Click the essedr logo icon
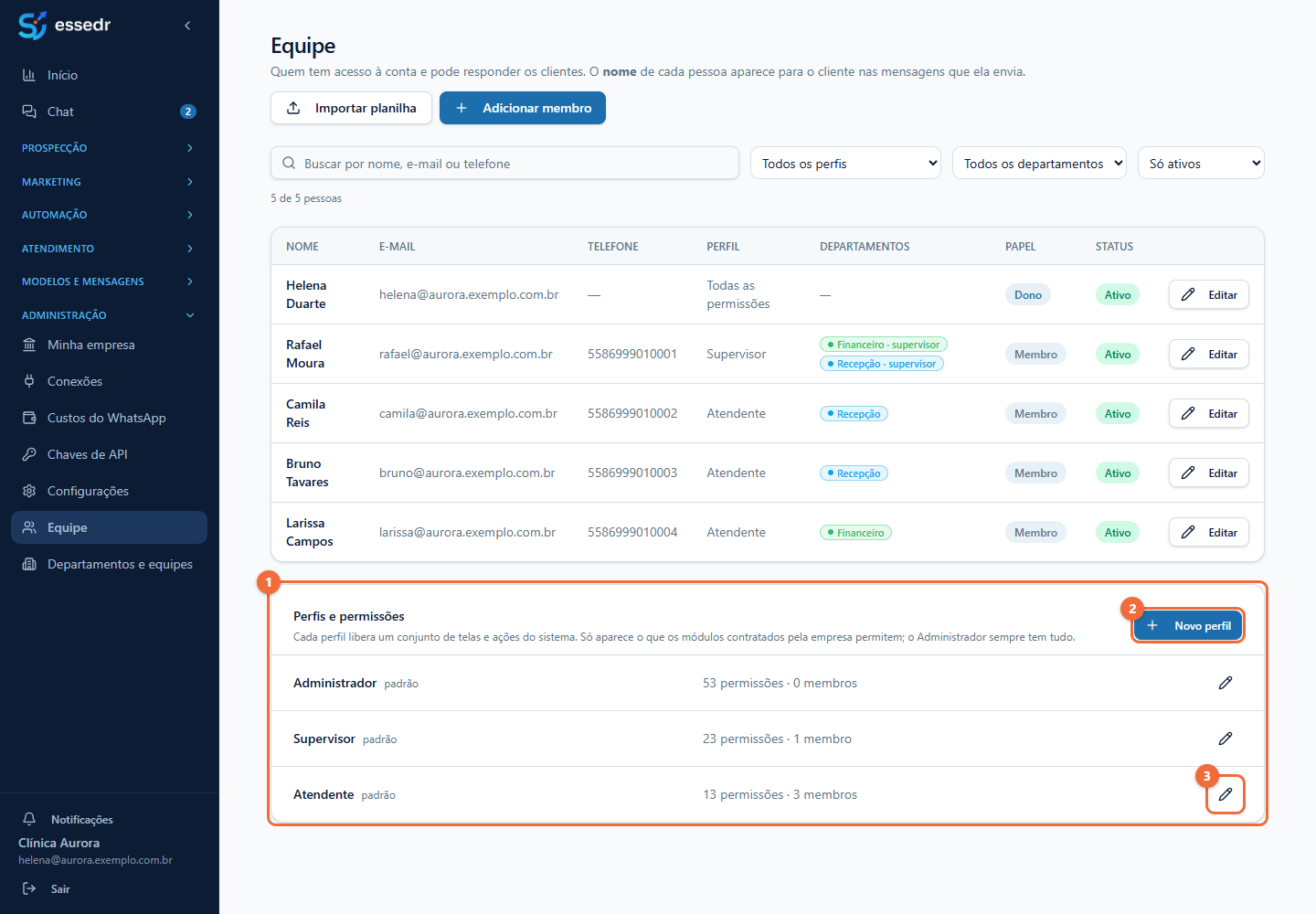Viewport: 1316px width, 914px height. tap(32, 26)
